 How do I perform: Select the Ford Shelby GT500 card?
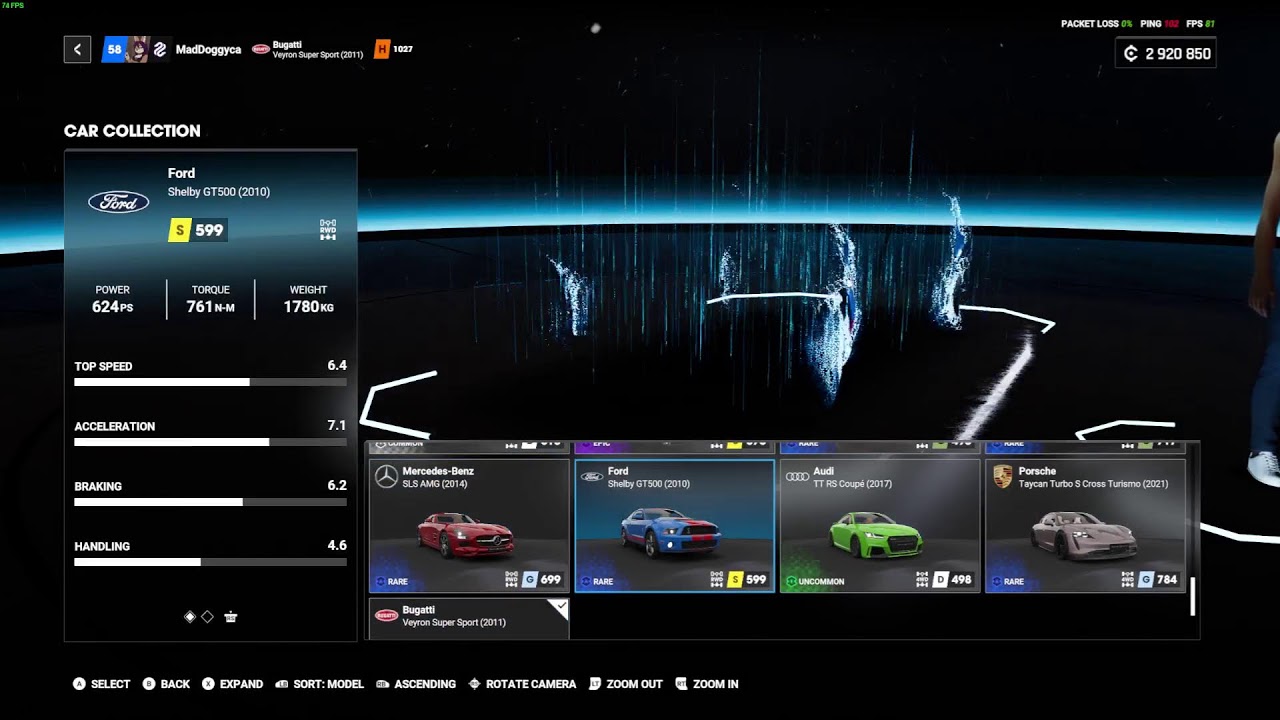(675, 526)
